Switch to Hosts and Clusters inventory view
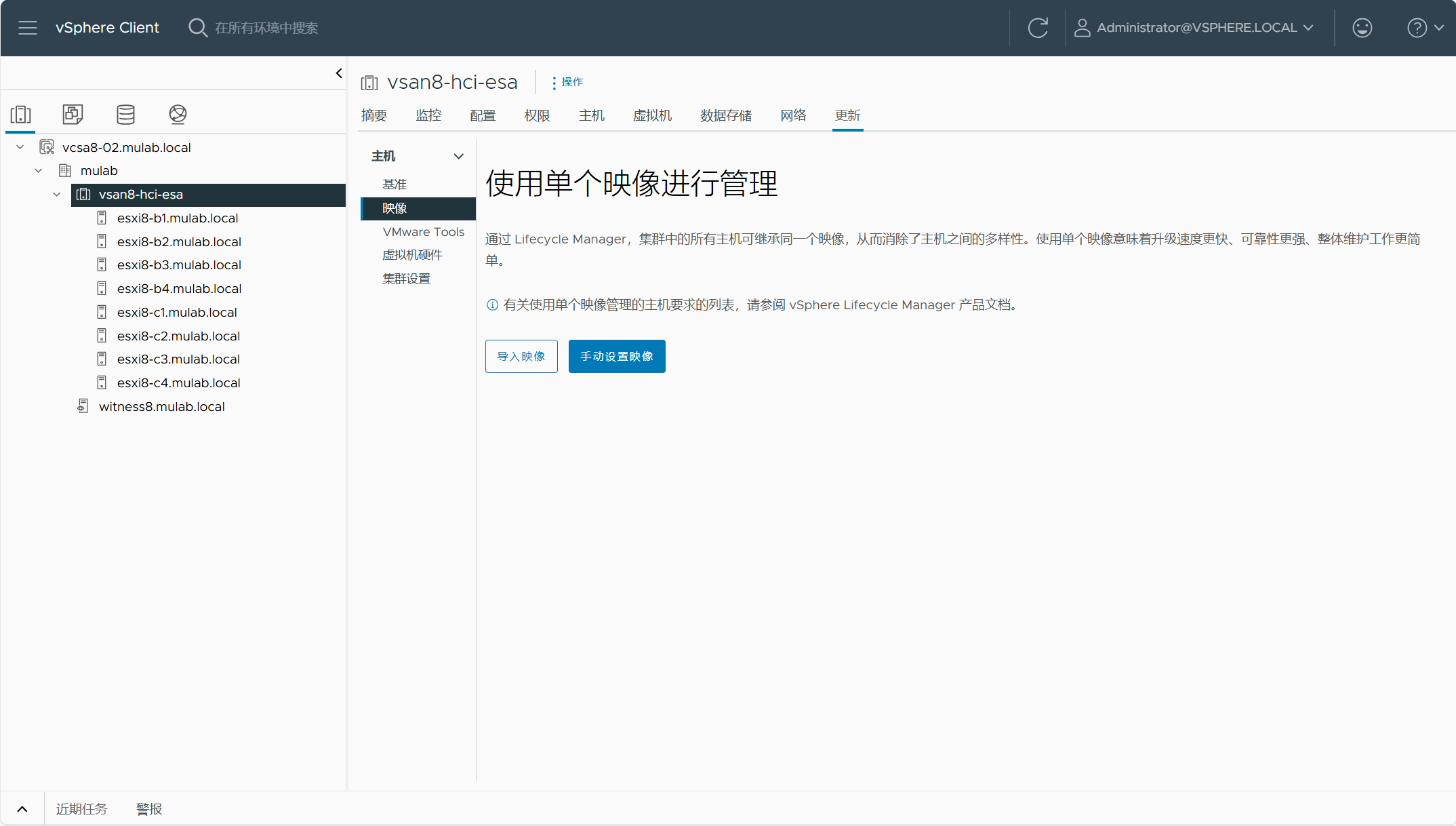 21,114
